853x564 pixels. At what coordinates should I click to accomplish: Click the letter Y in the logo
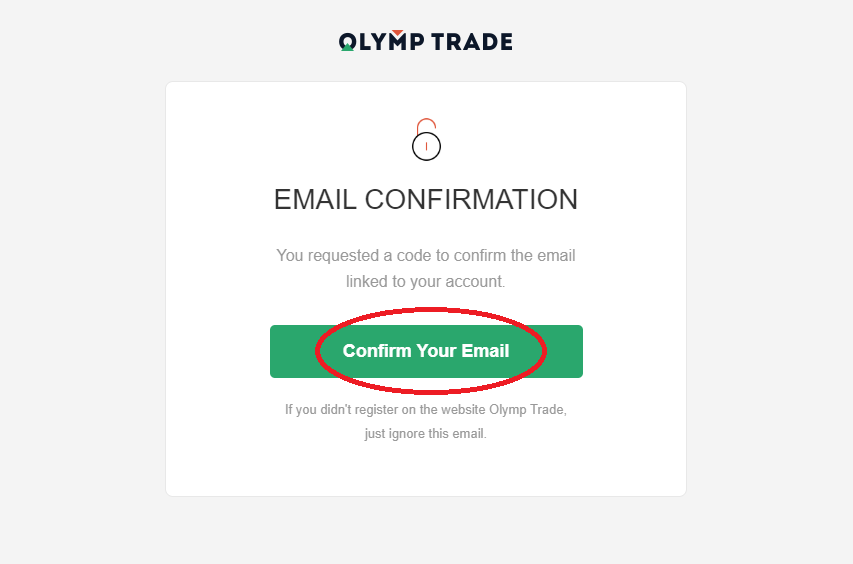pyautogui.click(x=380, y=42)
